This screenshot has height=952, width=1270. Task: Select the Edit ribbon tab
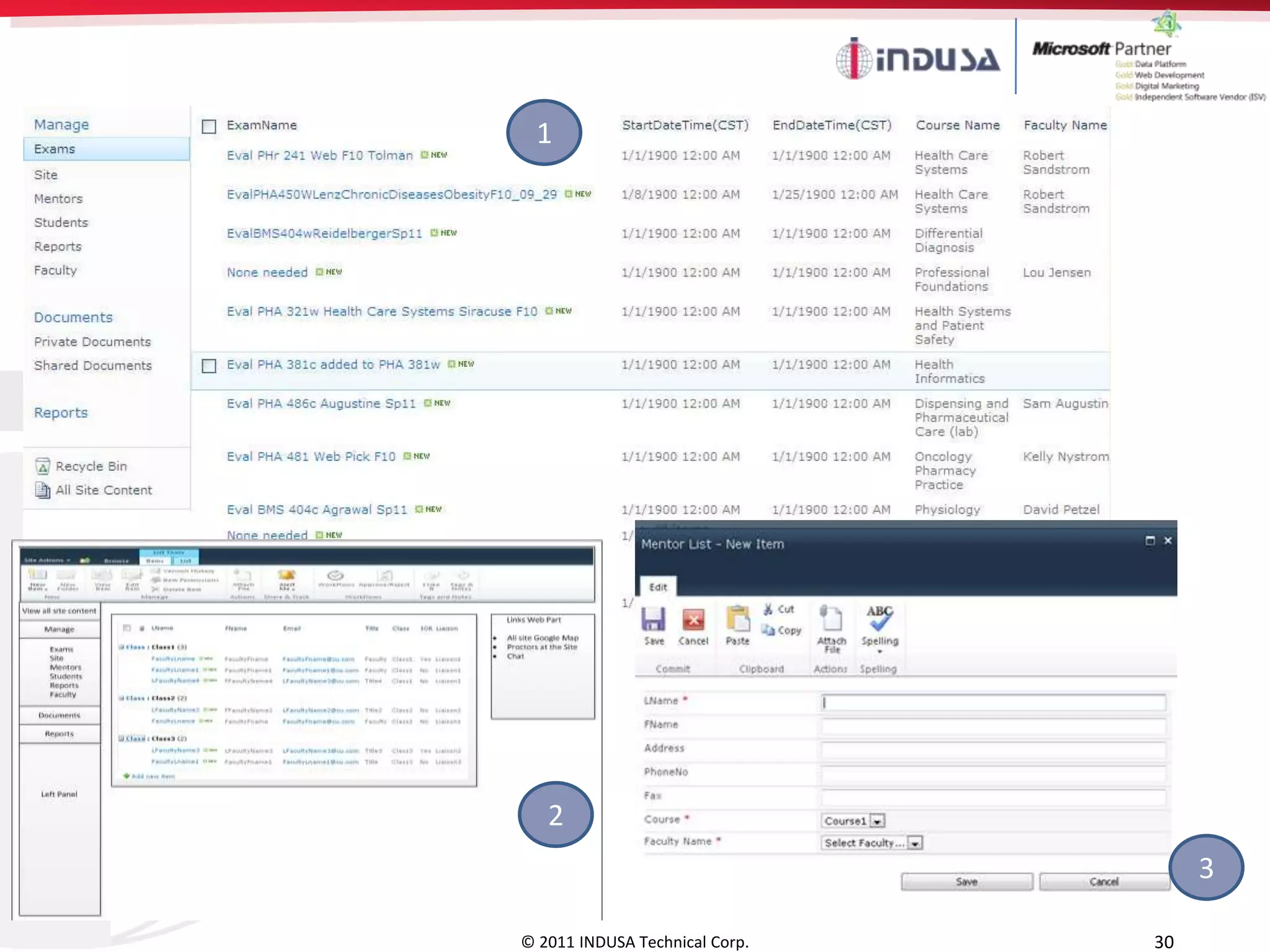[658, 587]
